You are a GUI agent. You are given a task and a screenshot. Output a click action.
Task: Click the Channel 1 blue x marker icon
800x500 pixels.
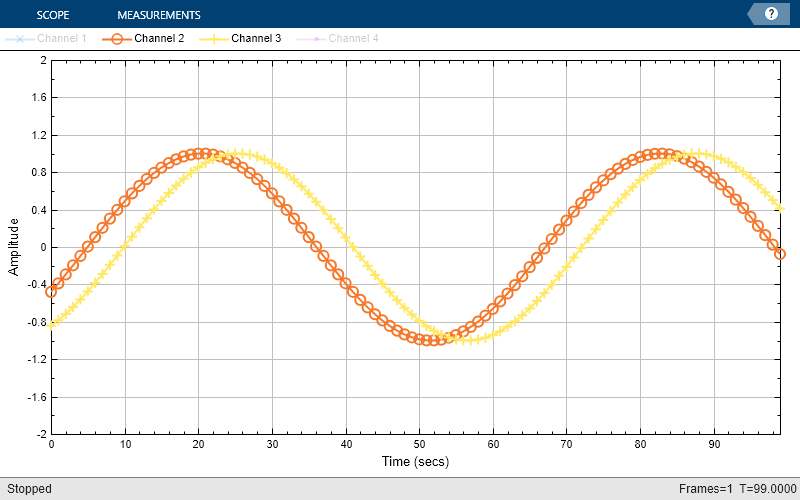(x=20, y=39)
